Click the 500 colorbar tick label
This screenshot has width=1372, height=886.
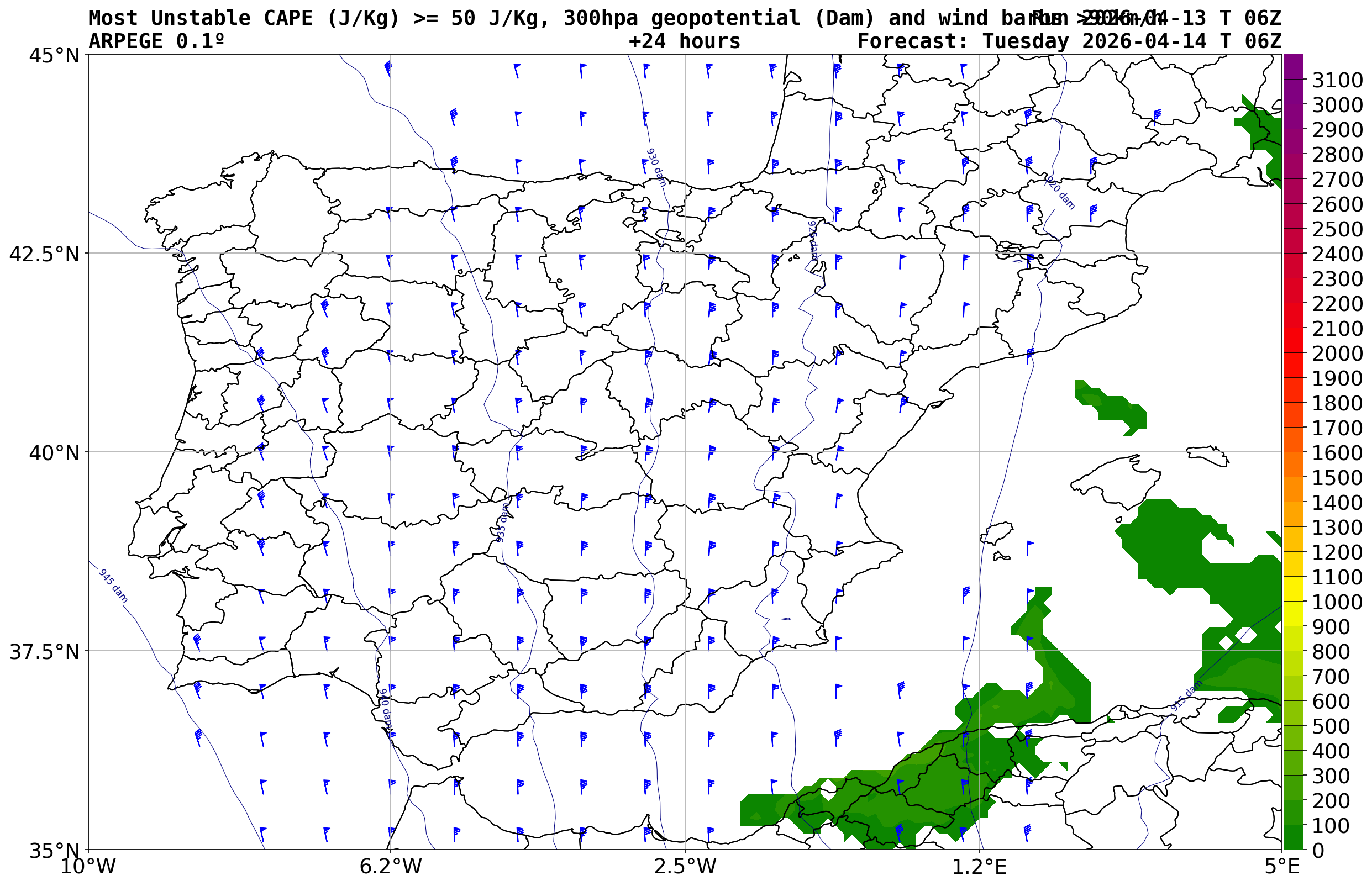point(1330,726)
